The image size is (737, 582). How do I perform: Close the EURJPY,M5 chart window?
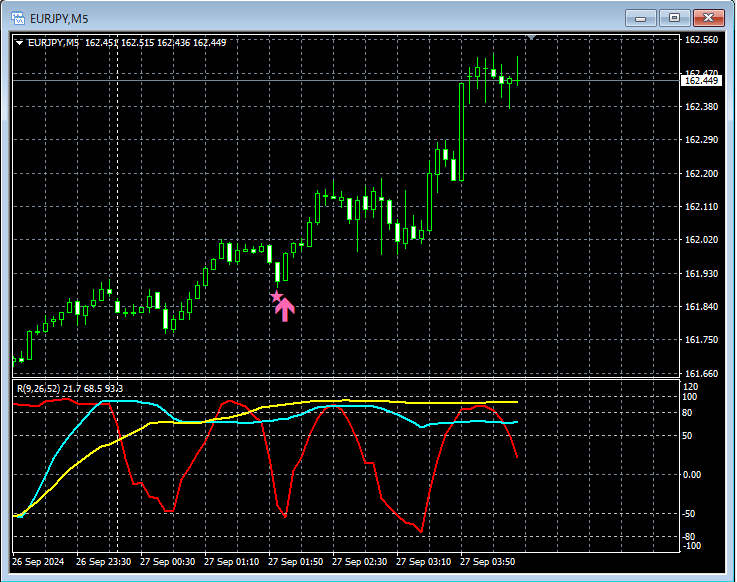[x=708, y=18]
